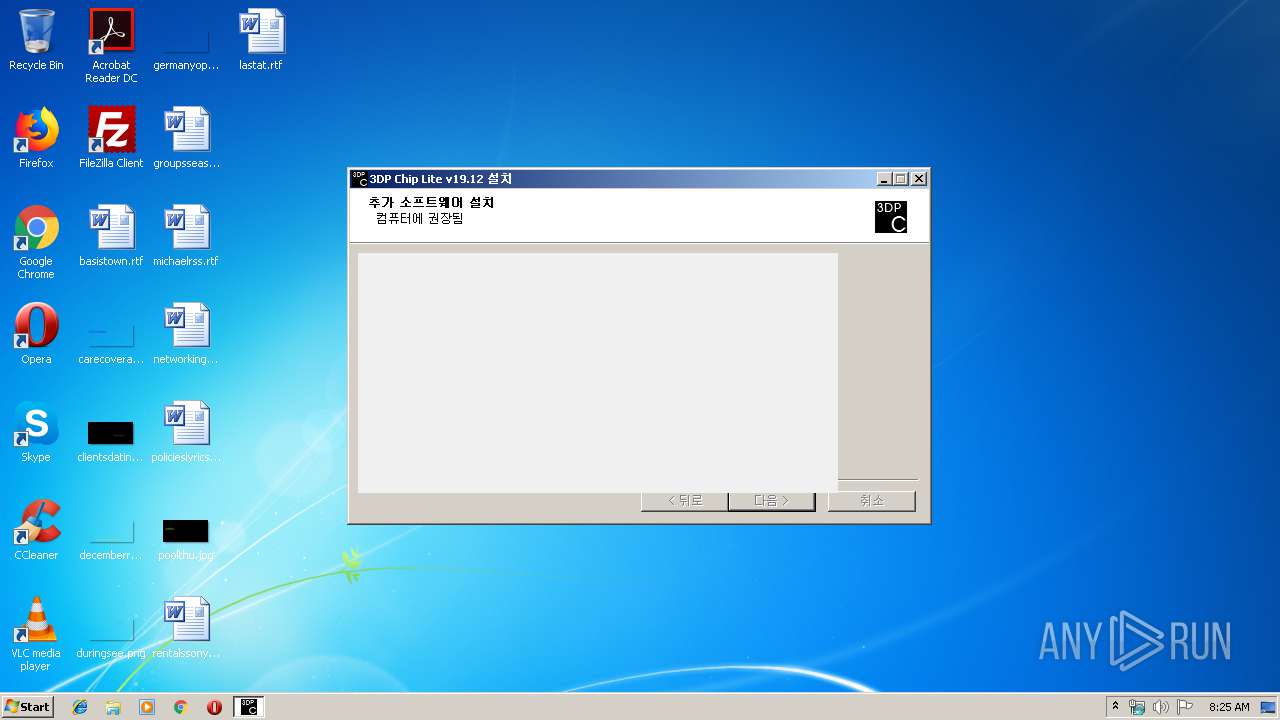Image resolution: width=1280 pixels, height=720 pixels.
Task: Click the blank additional software panel
Action: [598, 372]
